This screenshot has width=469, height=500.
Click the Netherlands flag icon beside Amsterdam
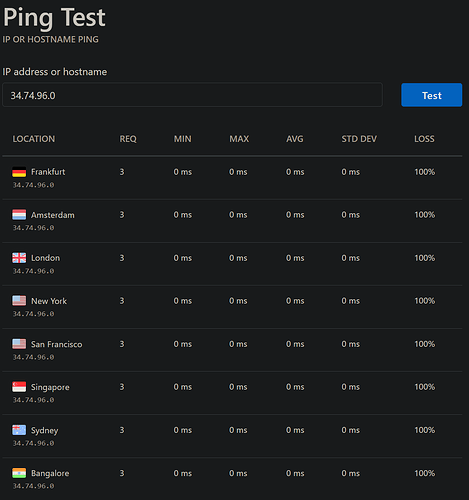[19, 215]
